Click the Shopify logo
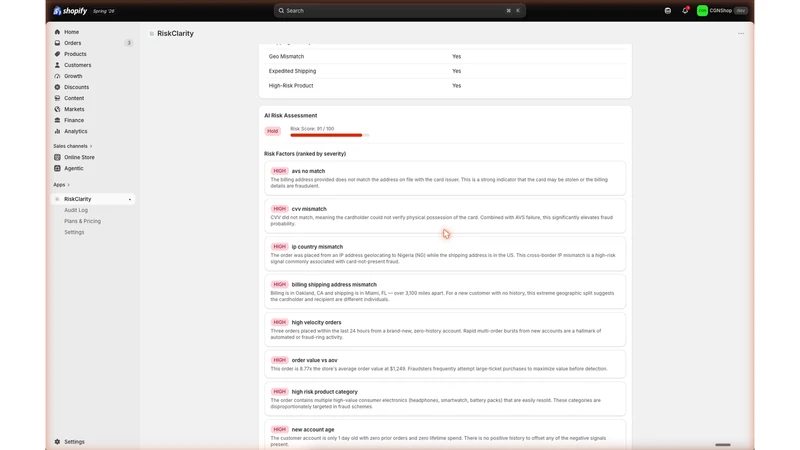Screen dimensions: 800x450 pos(70,11)
